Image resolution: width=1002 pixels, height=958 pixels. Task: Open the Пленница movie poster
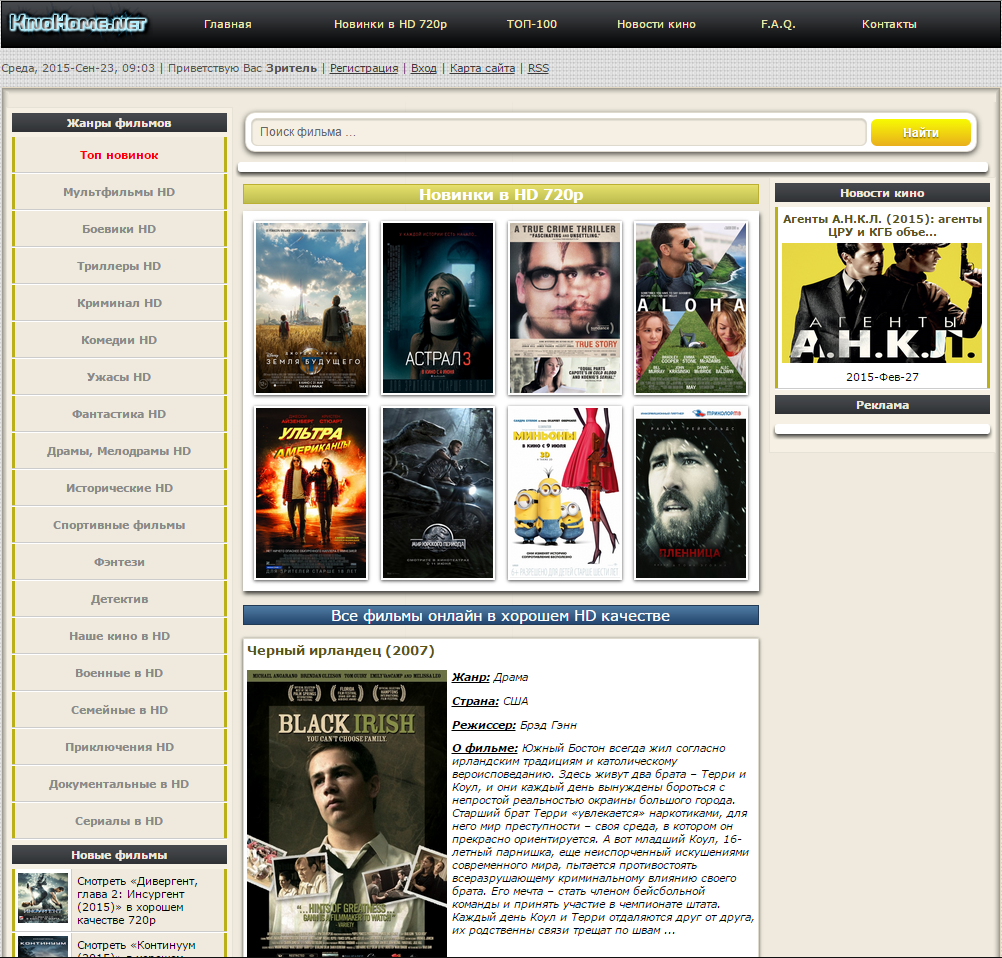(691, 493)
